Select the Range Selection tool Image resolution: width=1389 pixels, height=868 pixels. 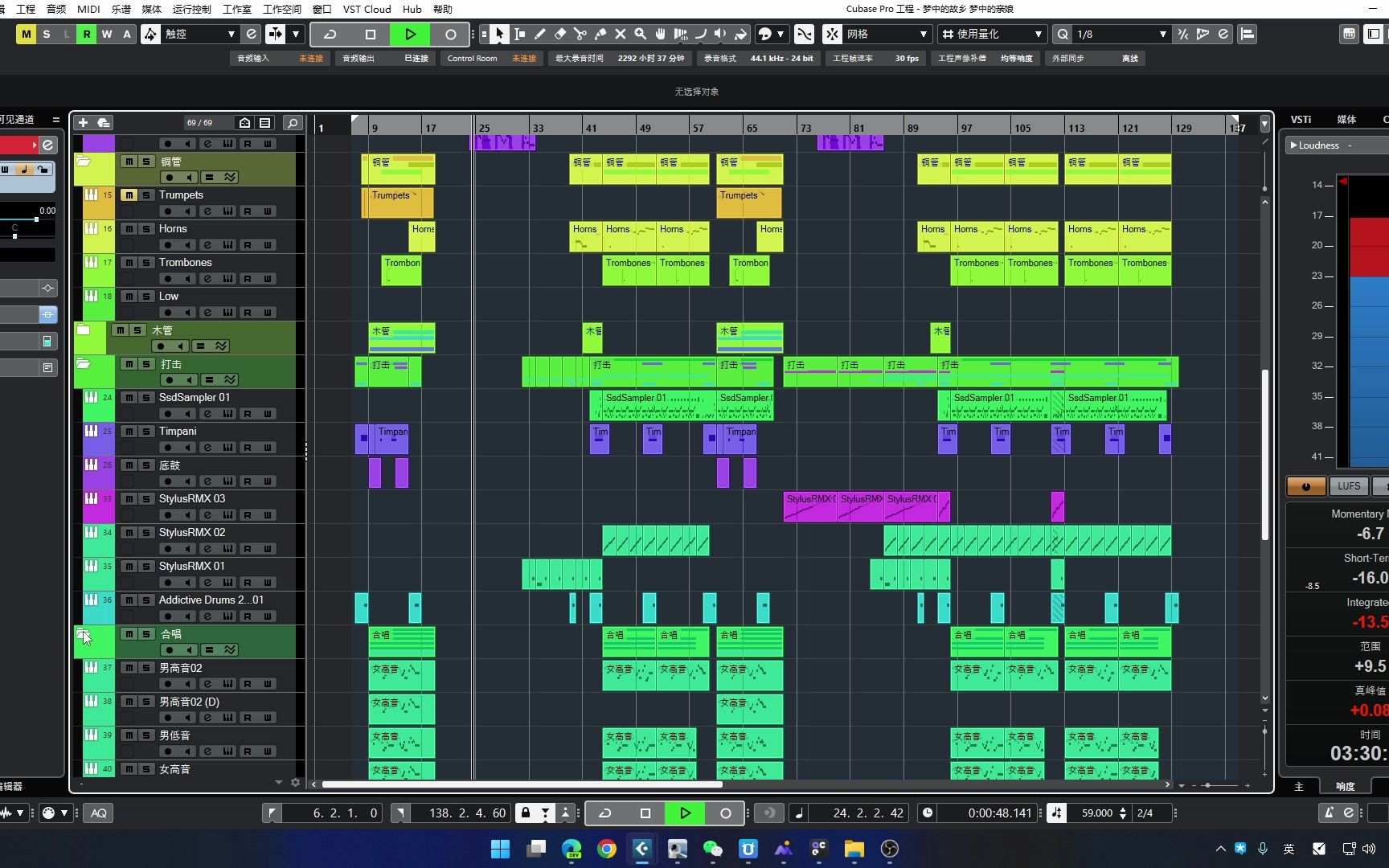520,34
